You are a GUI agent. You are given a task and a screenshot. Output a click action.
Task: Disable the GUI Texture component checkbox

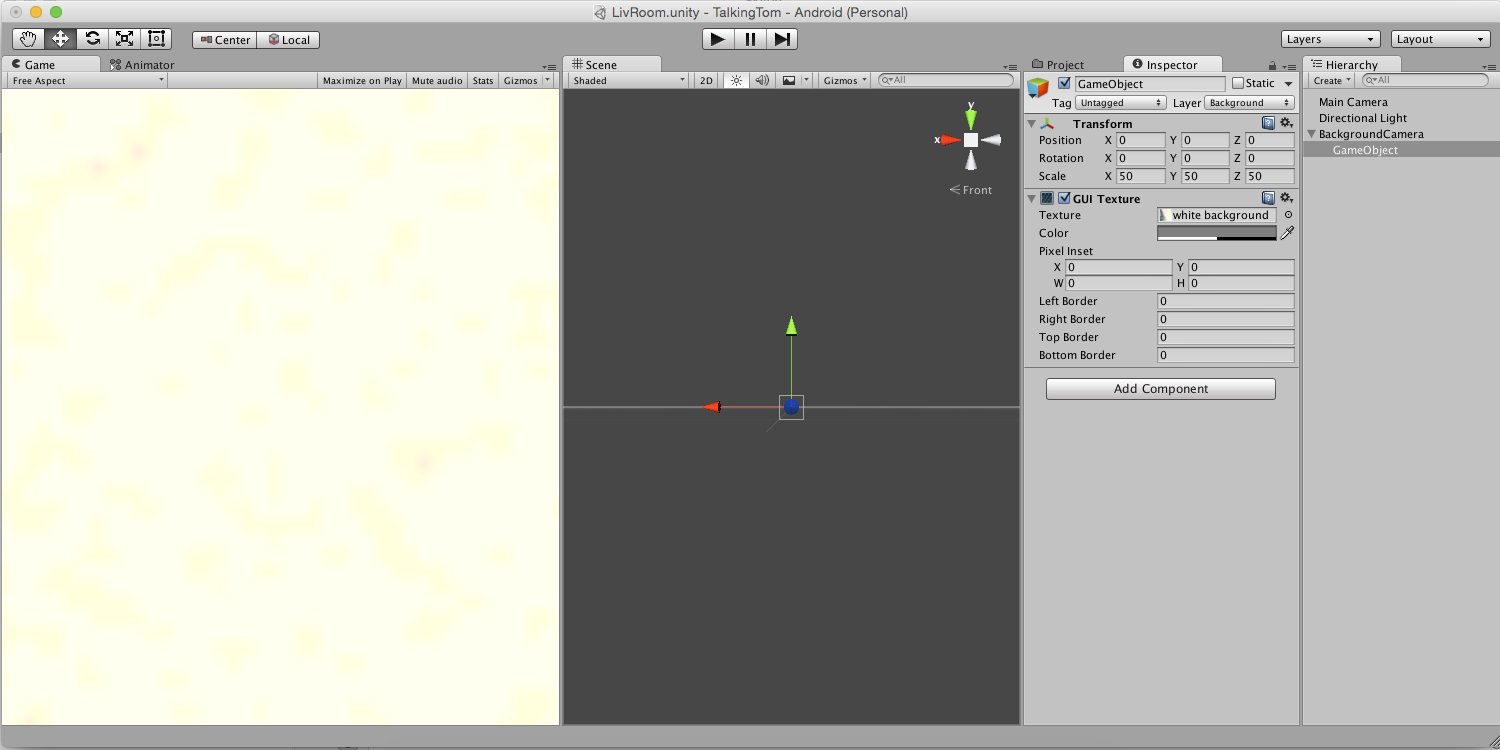point(1064,198)
